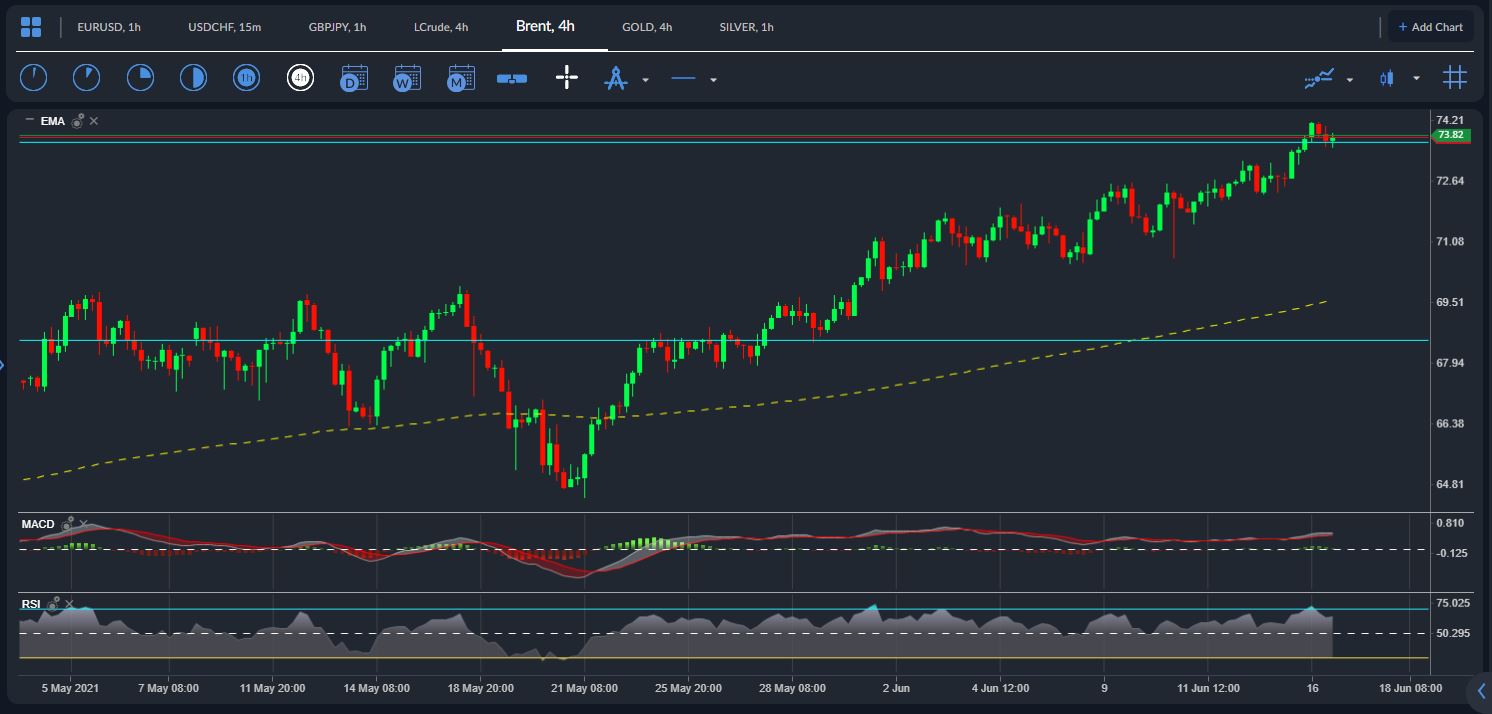Remove the EMA indicator with X
The width and height of the screenshot is (1492, 714).
click(94, 121)
